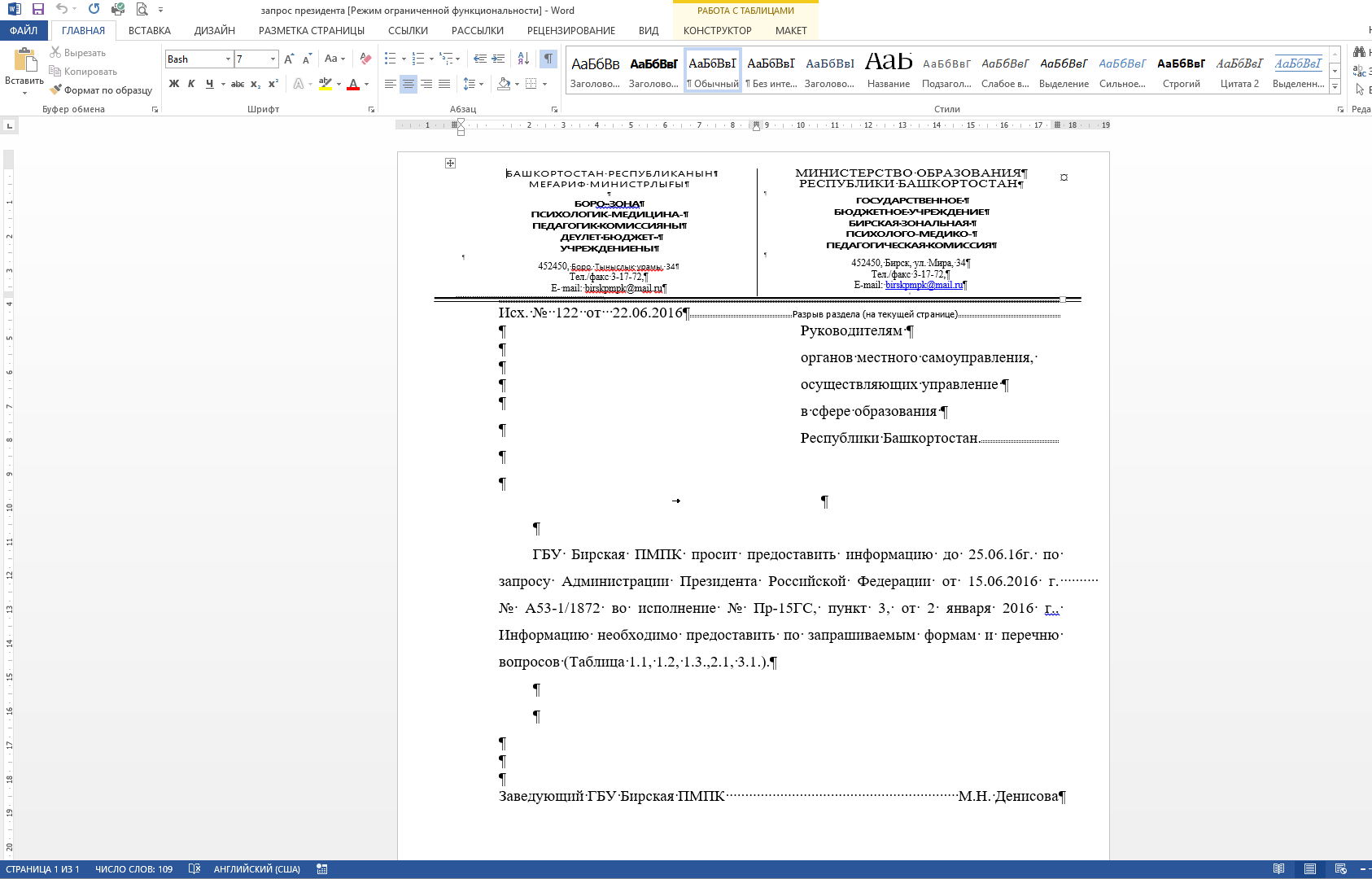The height and width of the screenshot is (879, 1372).
Task: Align text right
Action: click(x=426, y=84)
